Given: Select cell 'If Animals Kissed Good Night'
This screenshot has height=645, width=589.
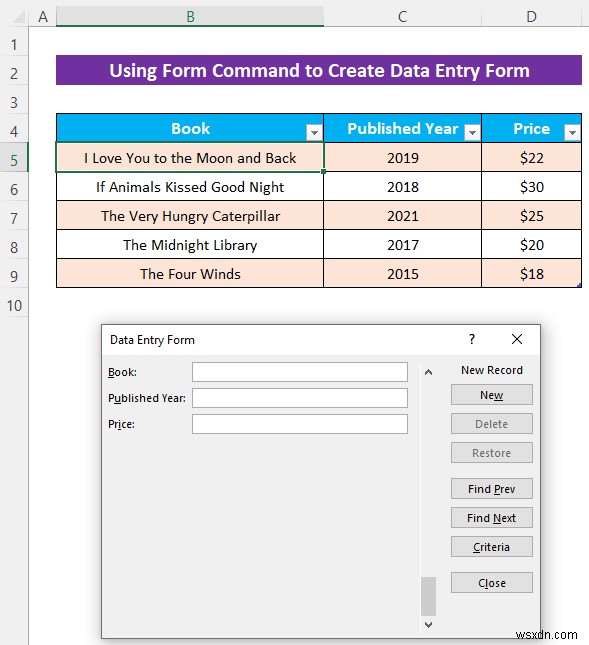Looking at the screenshot, I should pyautogui.click(x=190, y=186).
